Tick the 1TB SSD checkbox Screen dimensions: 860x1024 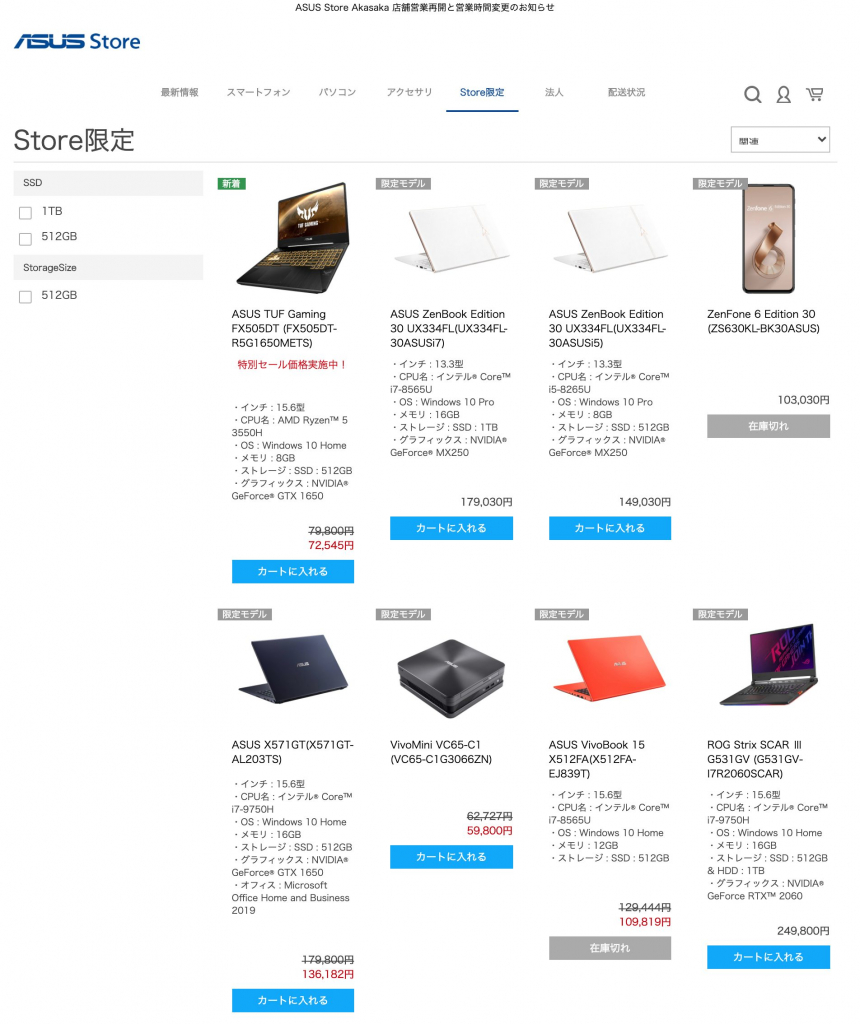25,213
